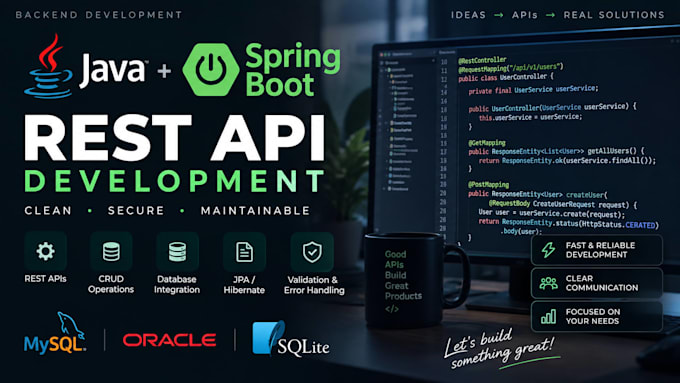Click the private final UserService userService line
The width and height of the screenshot is (680, 383).
533,90
